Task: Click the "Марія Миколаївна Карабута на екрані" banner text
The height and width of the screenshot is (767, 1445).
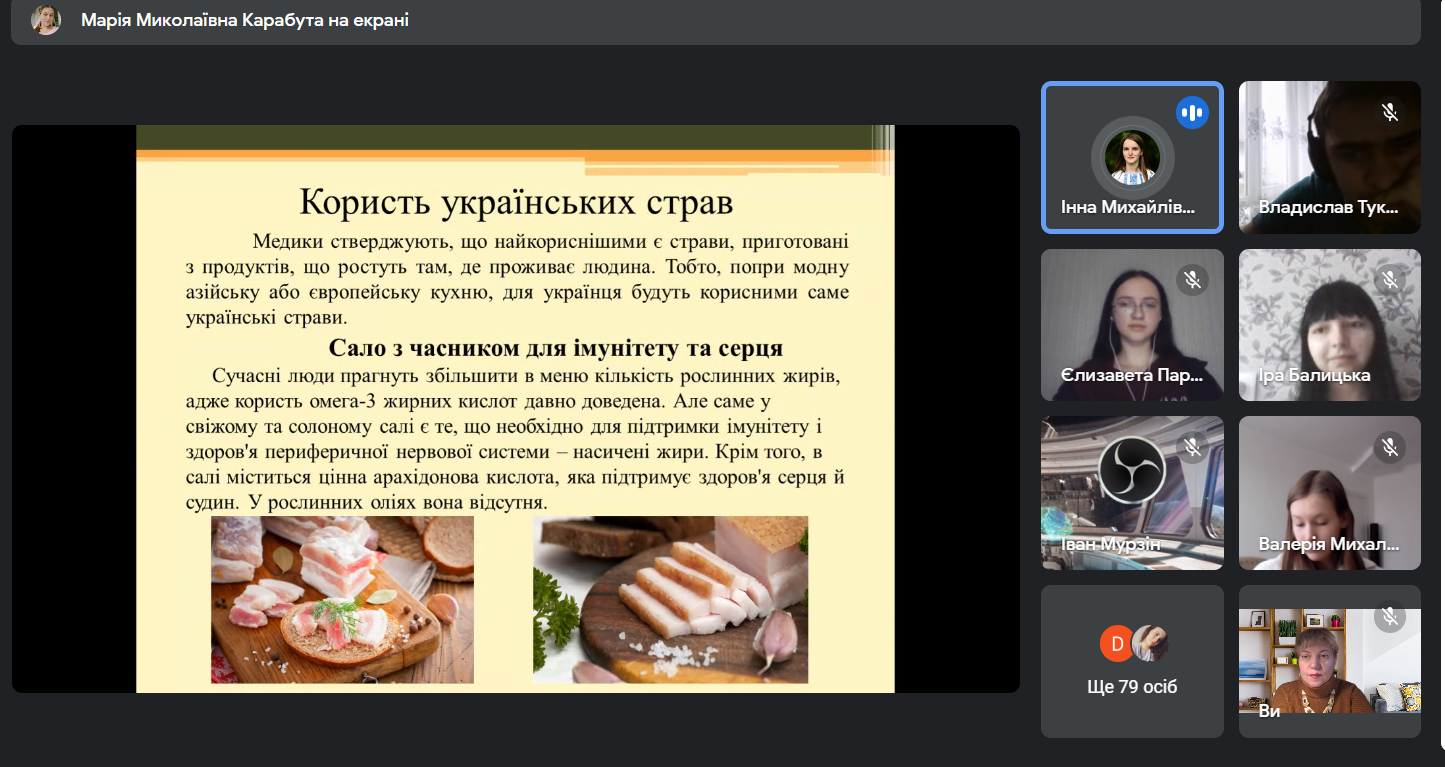Action: (x=244, y=20)
